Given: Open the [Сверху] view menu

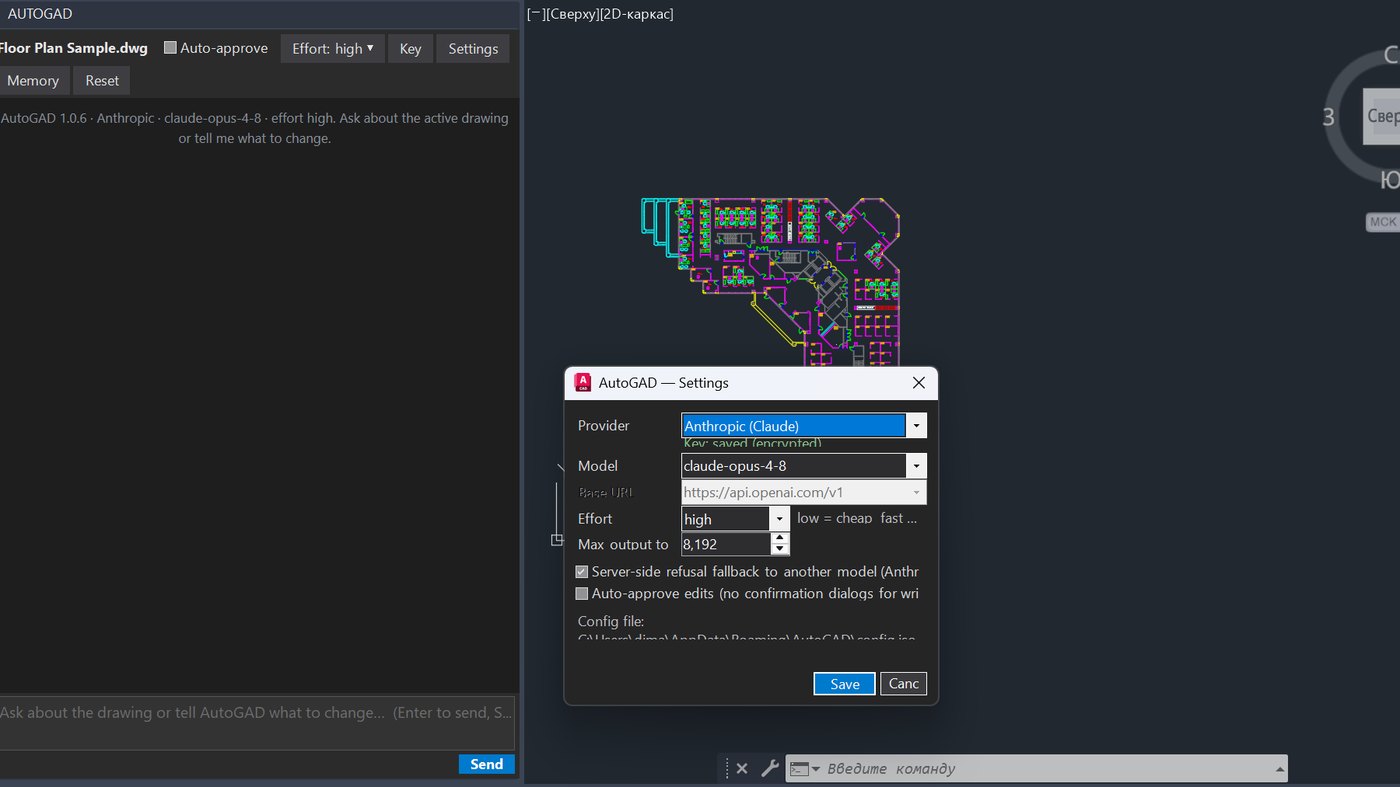Looking at the screenshot, I should [x=572, y=14].
